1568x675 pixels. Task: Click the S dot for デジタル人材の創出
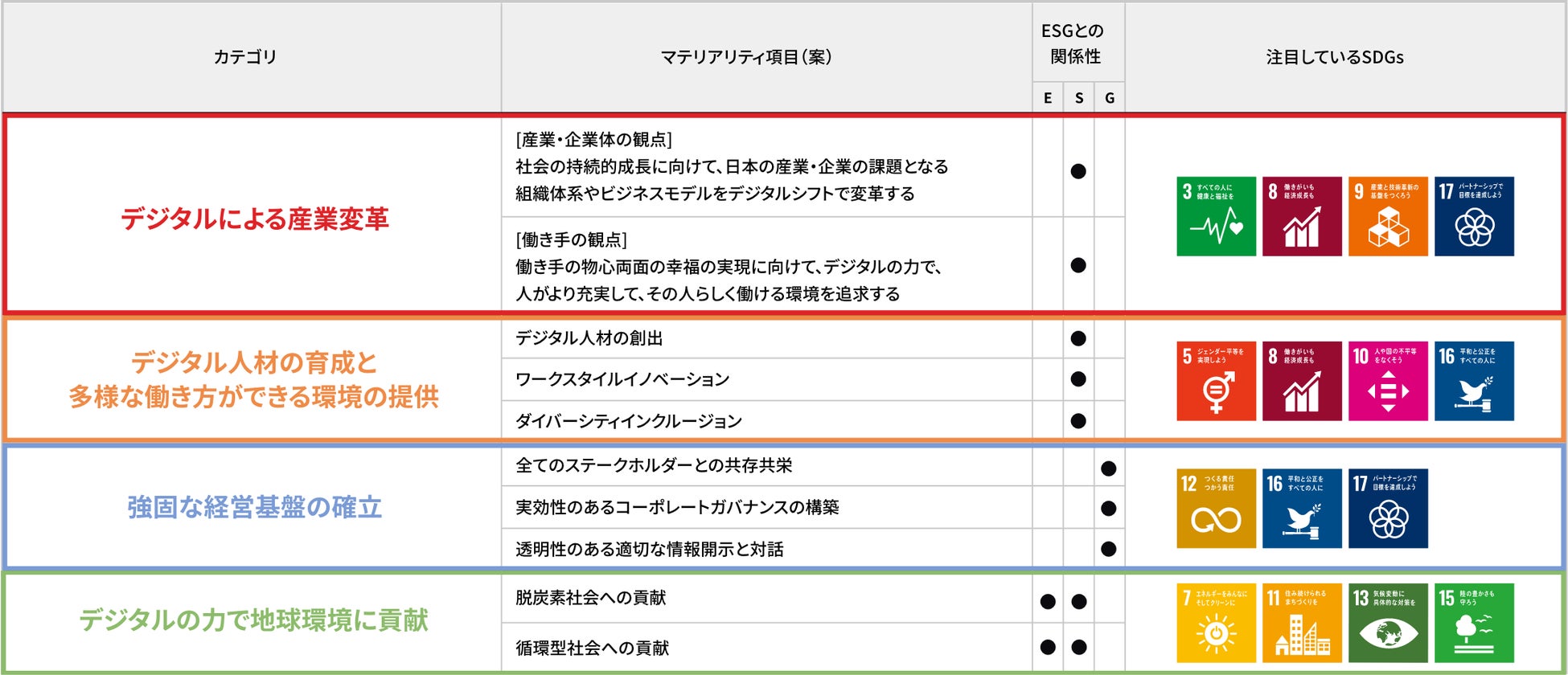1078,338
